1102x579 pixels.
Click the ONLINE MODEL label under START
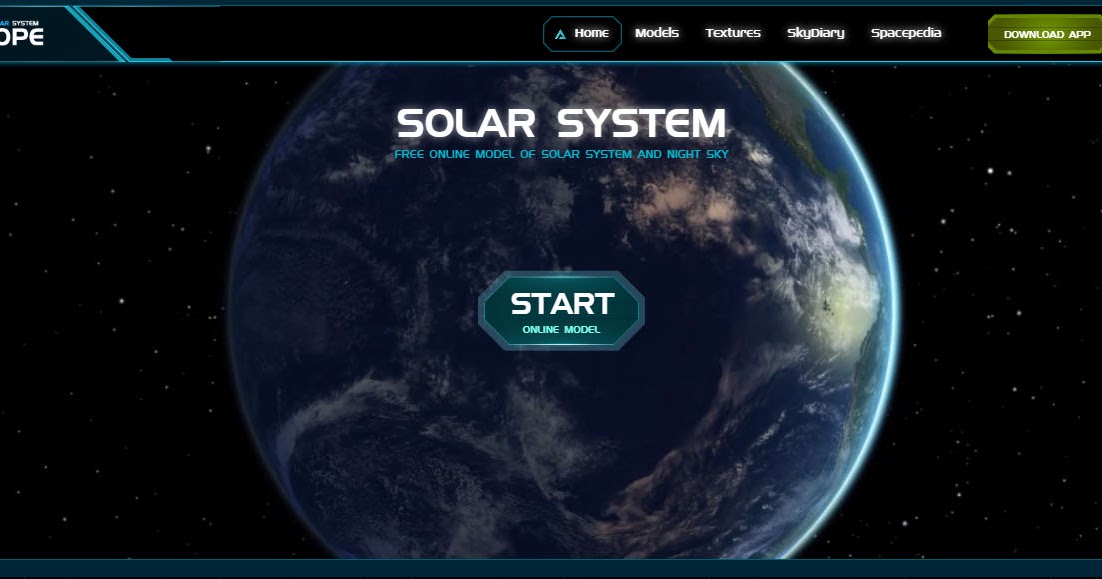562,327
